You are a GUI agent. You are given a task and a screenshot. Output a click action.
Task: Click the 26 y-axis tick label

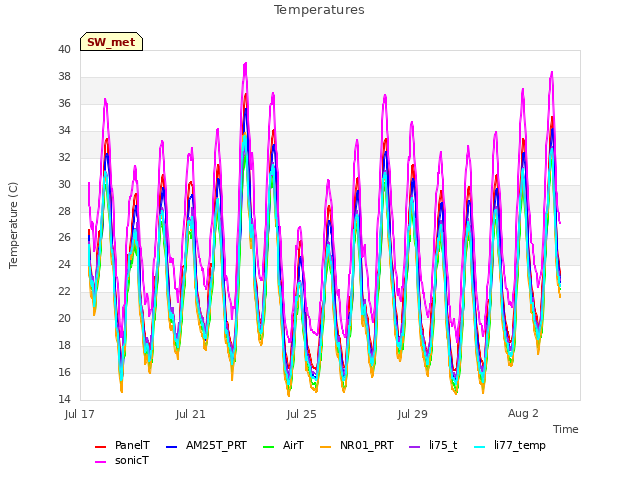point(64,238)
